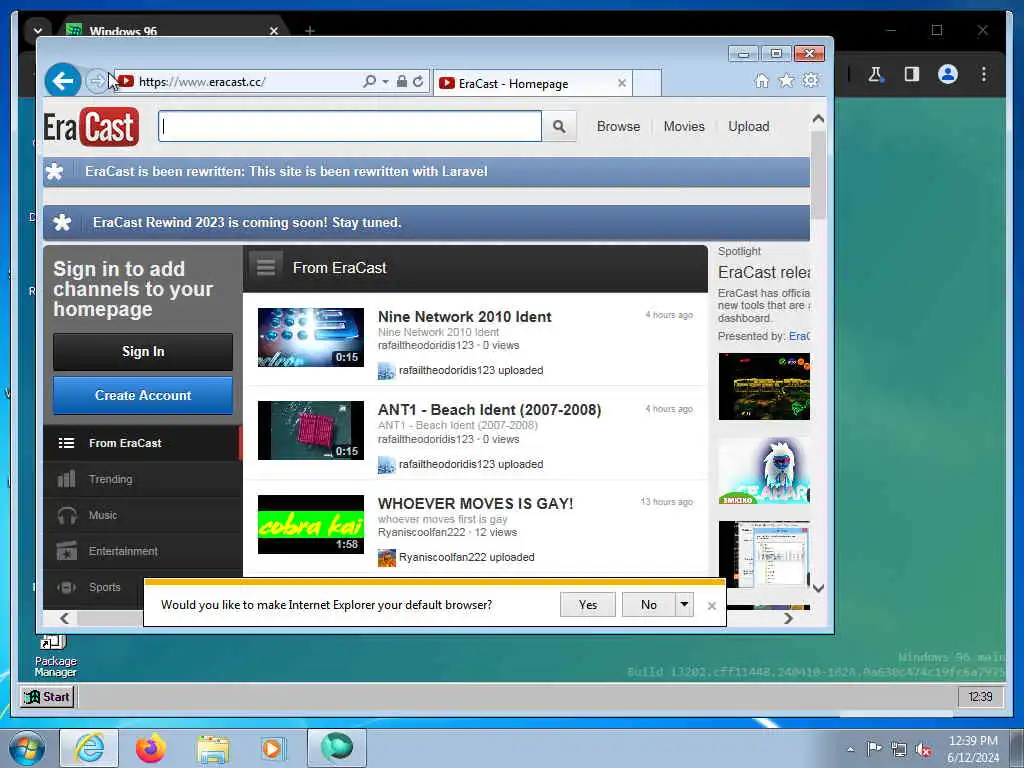Open the Upload menu link

pos(748,127)
